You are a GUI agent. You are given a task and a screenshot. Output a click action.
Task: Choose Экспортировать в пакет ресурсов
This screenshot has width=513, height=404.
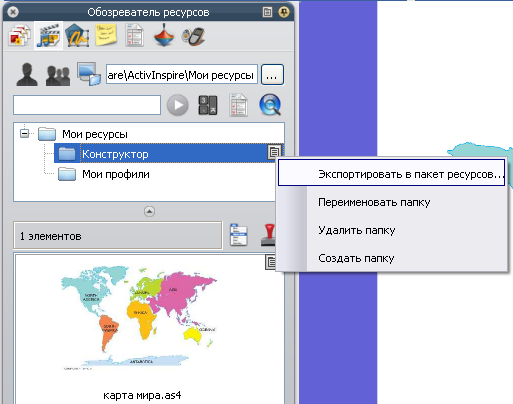click(x=391, y=173)
